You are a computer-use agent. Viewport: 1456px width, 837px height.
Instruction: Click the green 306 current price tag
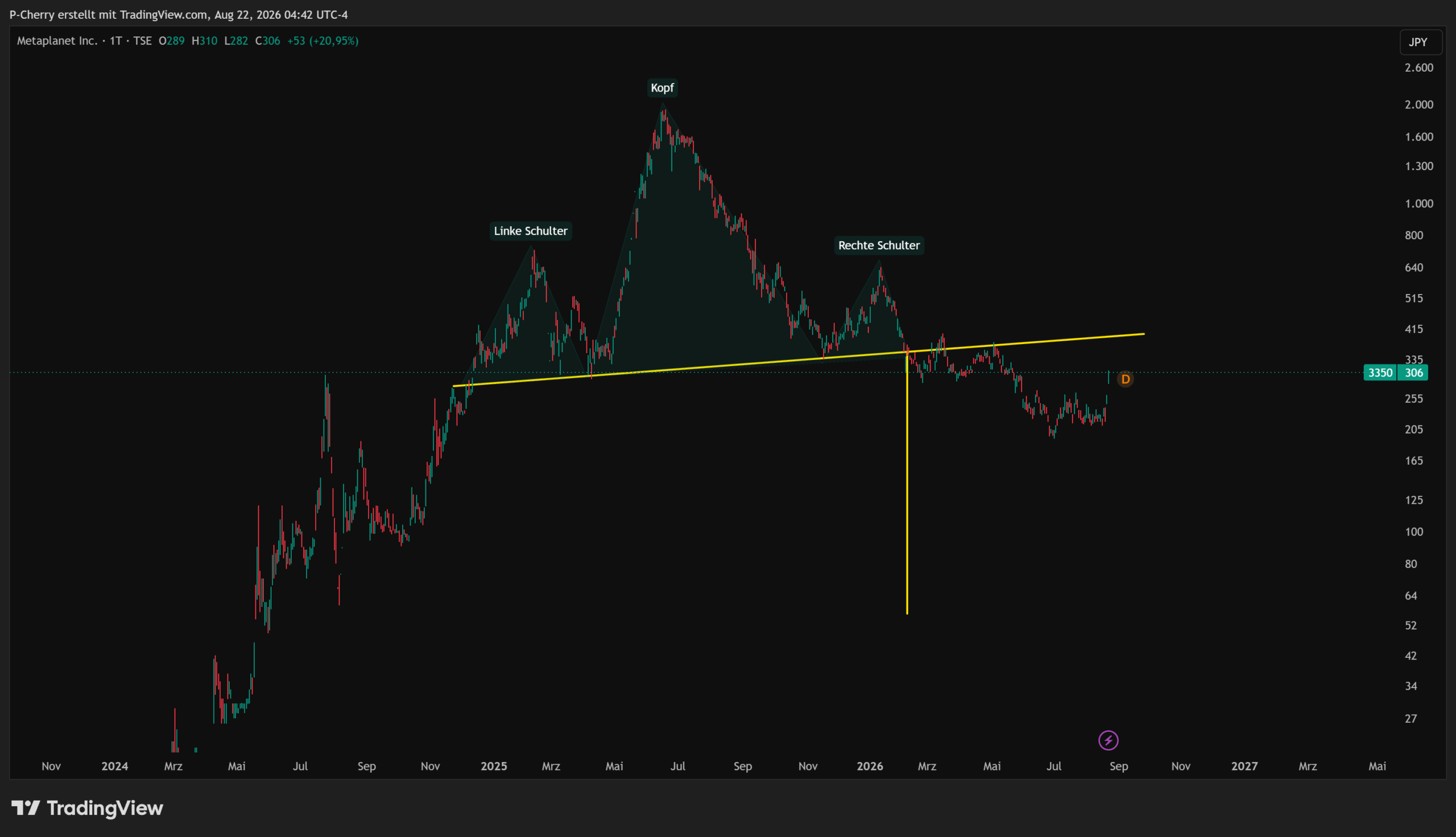click(x=1413, y=372)
